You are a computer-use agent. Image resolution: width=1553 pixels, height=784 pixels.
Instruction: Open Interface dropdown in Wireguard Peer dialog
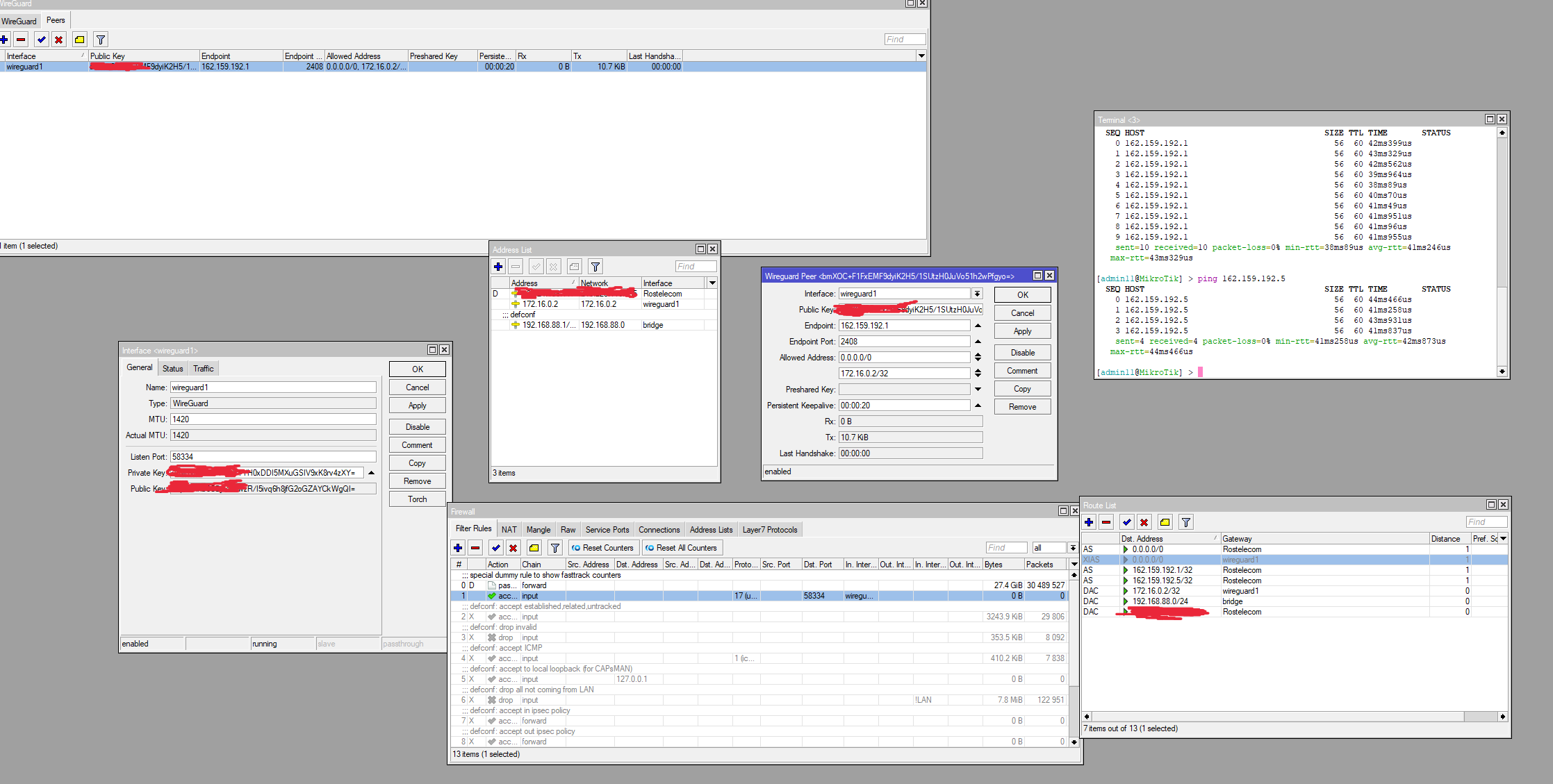pos(977,294)
